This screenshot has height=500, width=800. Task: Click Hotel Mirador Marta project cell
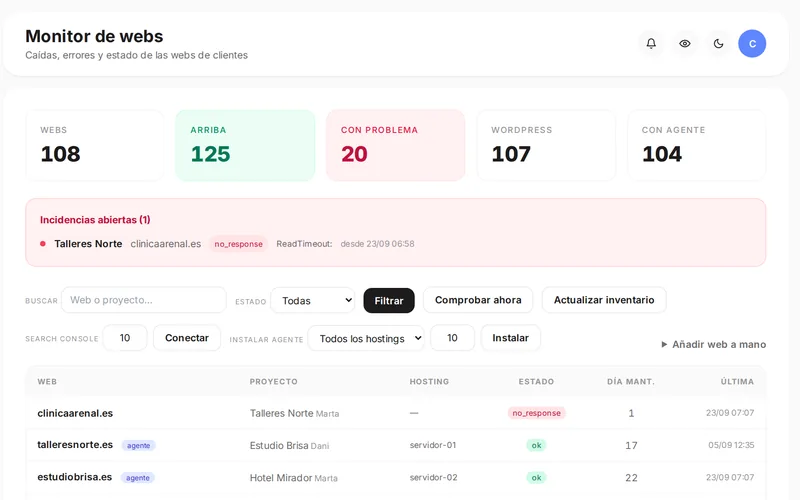coord(294,478)
